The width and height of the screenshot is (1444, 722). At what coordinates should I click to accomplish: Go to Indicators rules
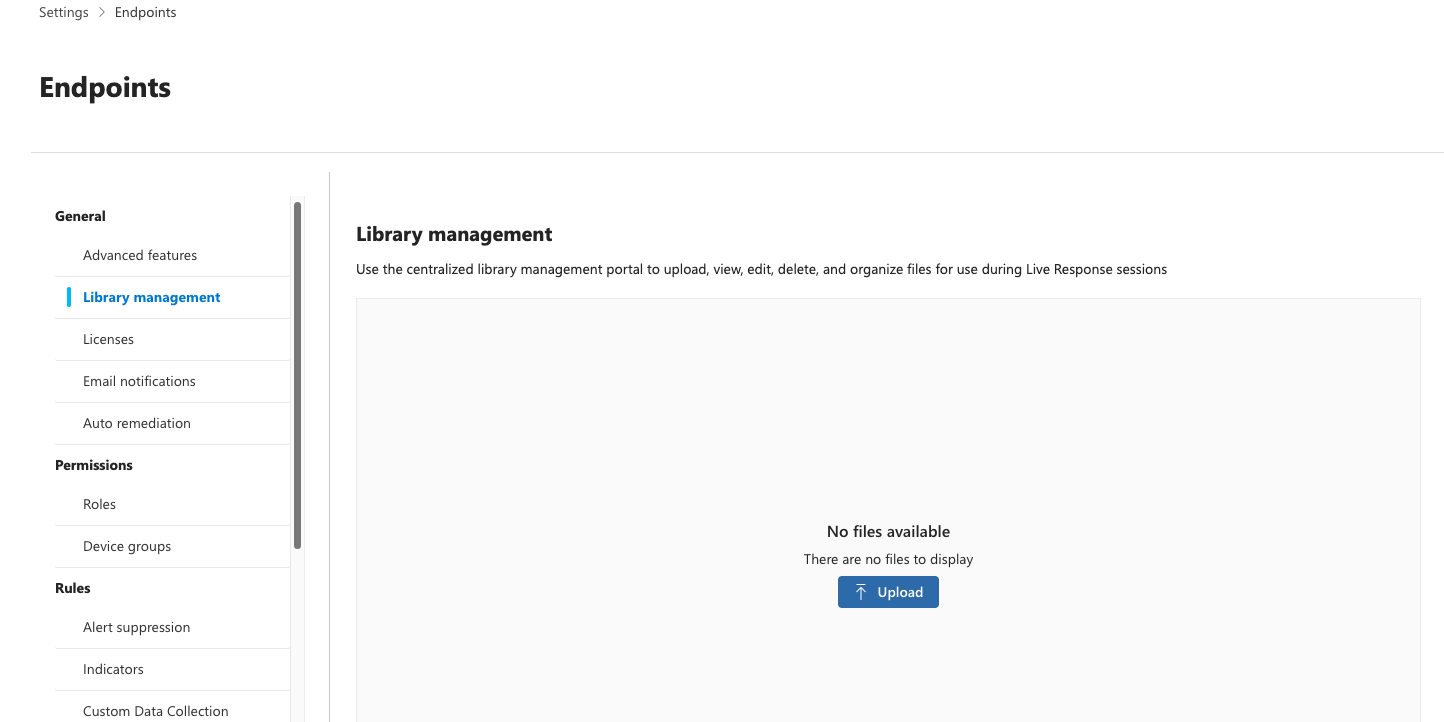[x=113, y=669]
